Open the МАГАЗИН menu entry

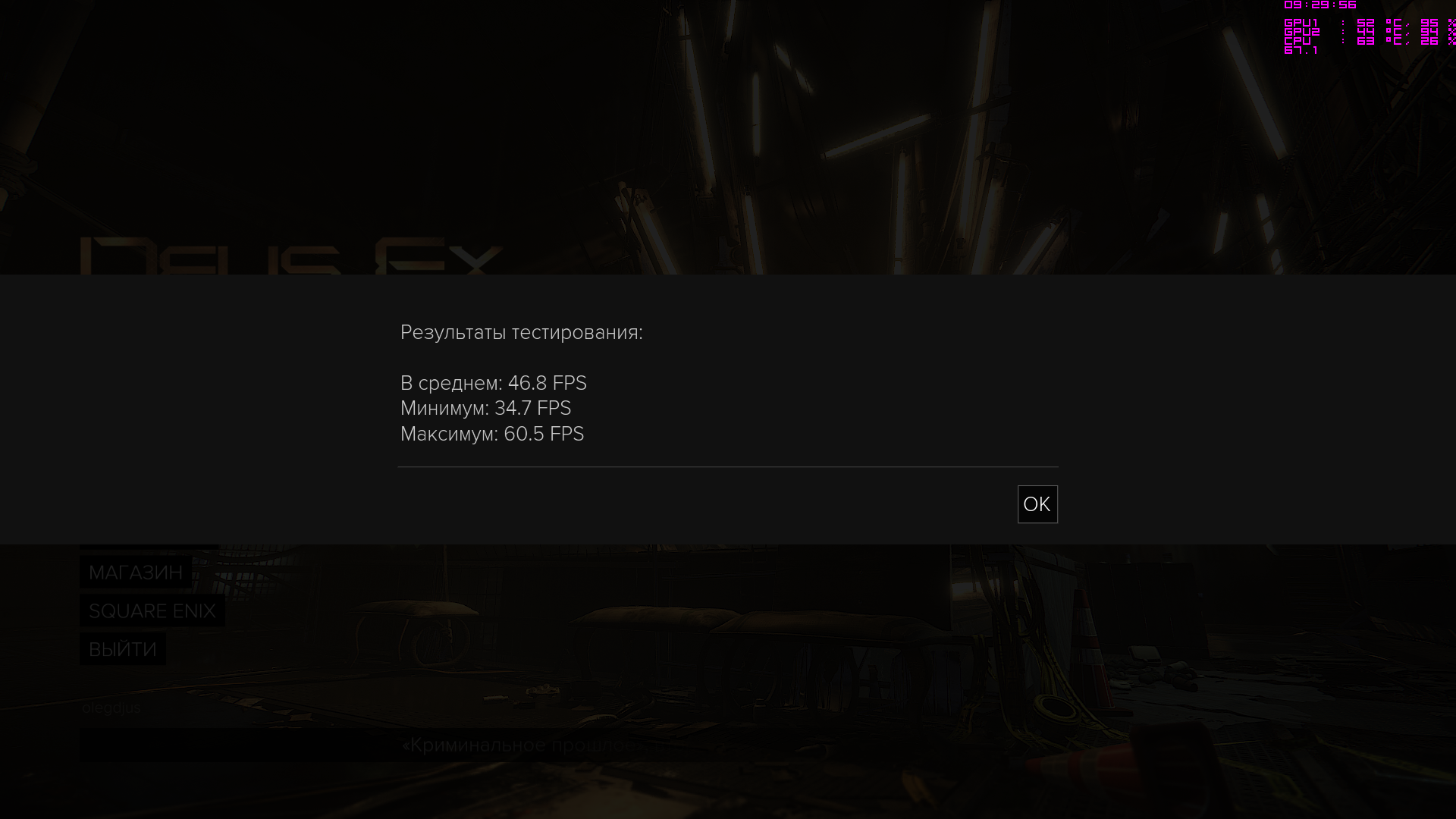pos(136,573)
